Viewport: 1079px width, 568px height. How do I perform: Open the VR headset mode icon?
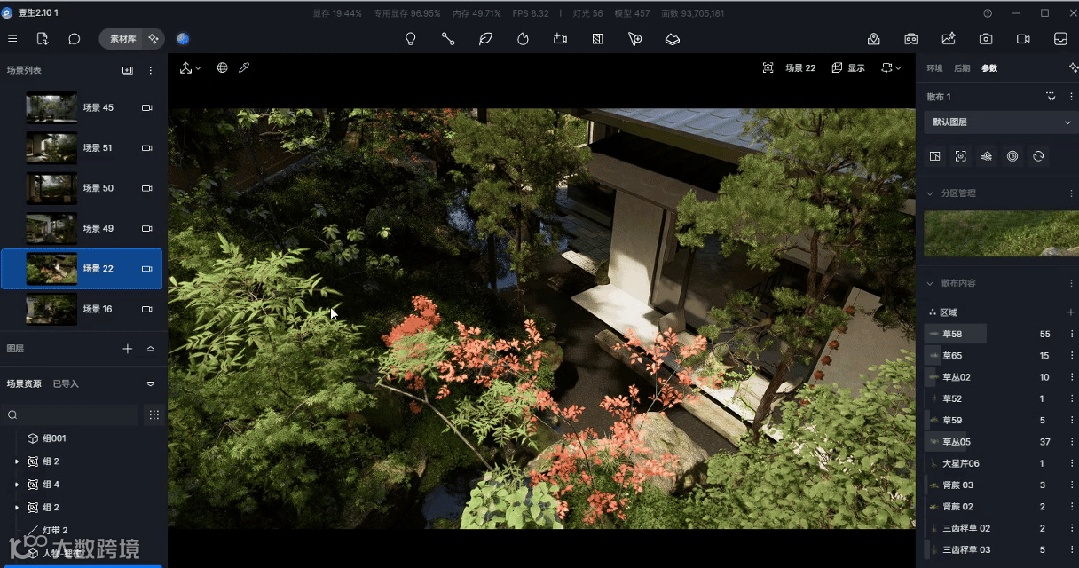pyautogui.click(x=911, y=39)
